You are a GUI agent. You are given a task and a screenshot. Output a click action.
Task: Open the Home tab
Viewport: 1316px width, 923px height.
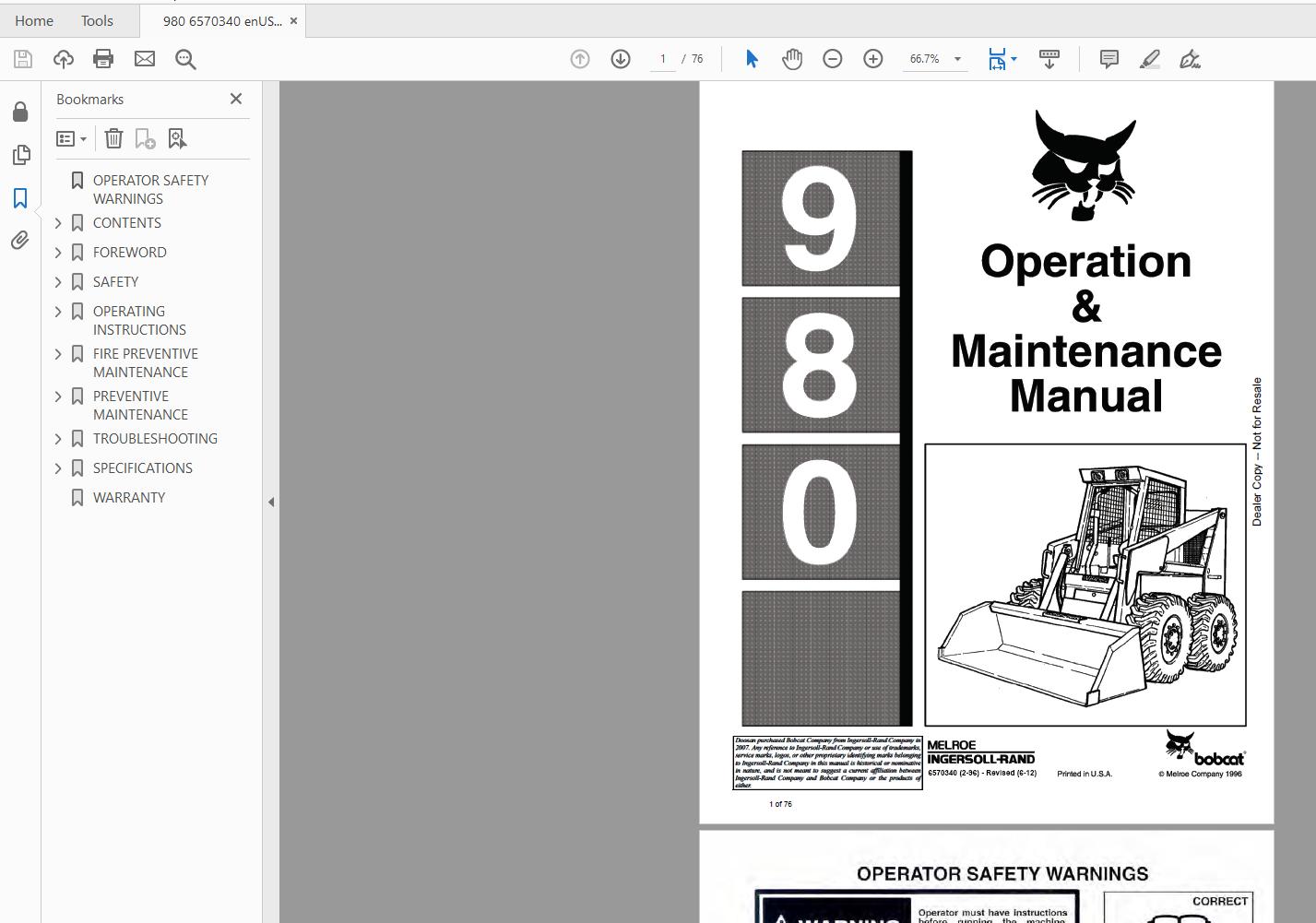(x=34, y=20)
